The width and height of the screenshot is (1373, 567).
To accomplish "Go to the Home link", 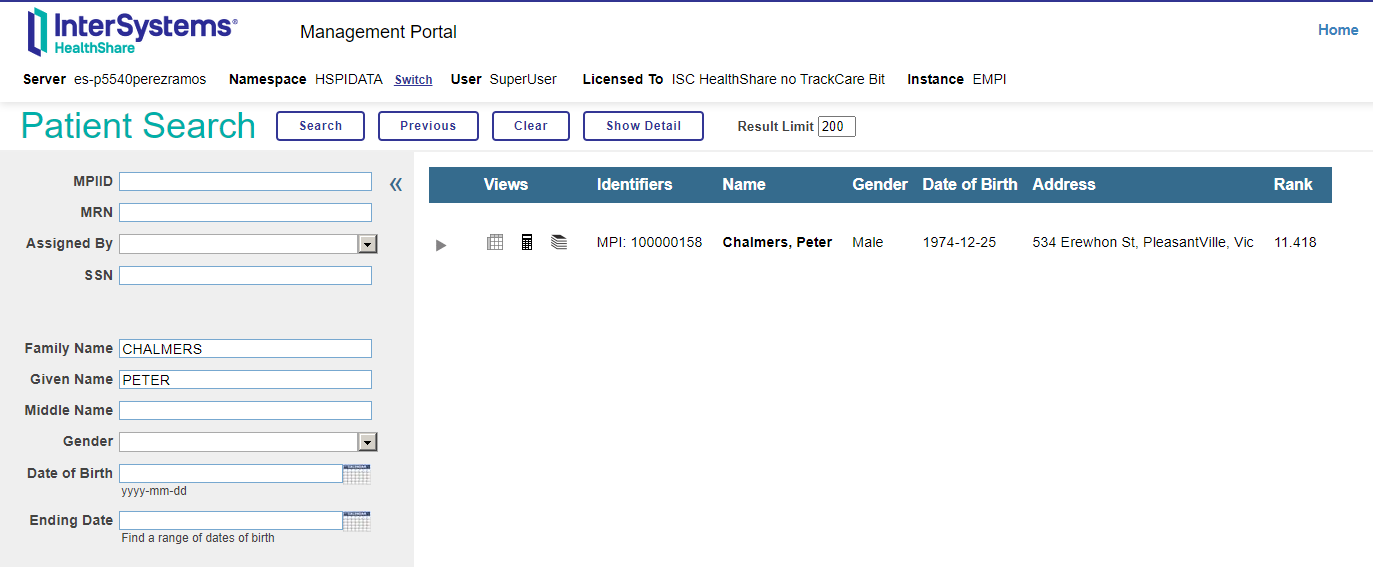I will 1337,30.
